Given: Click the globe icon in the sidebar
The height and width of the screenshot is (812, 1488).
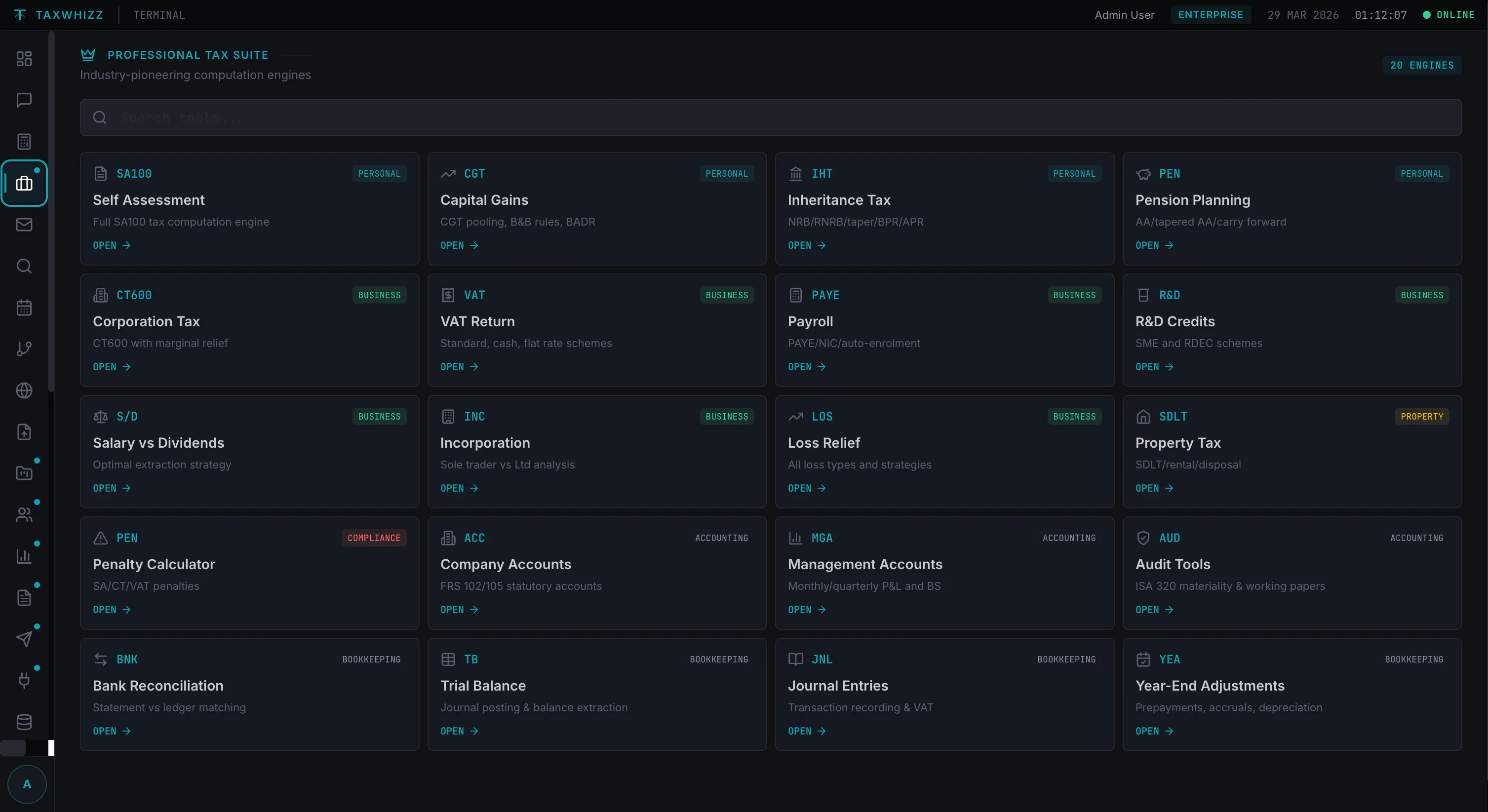Looking at the screenshot, I should (x=24, y=390).
